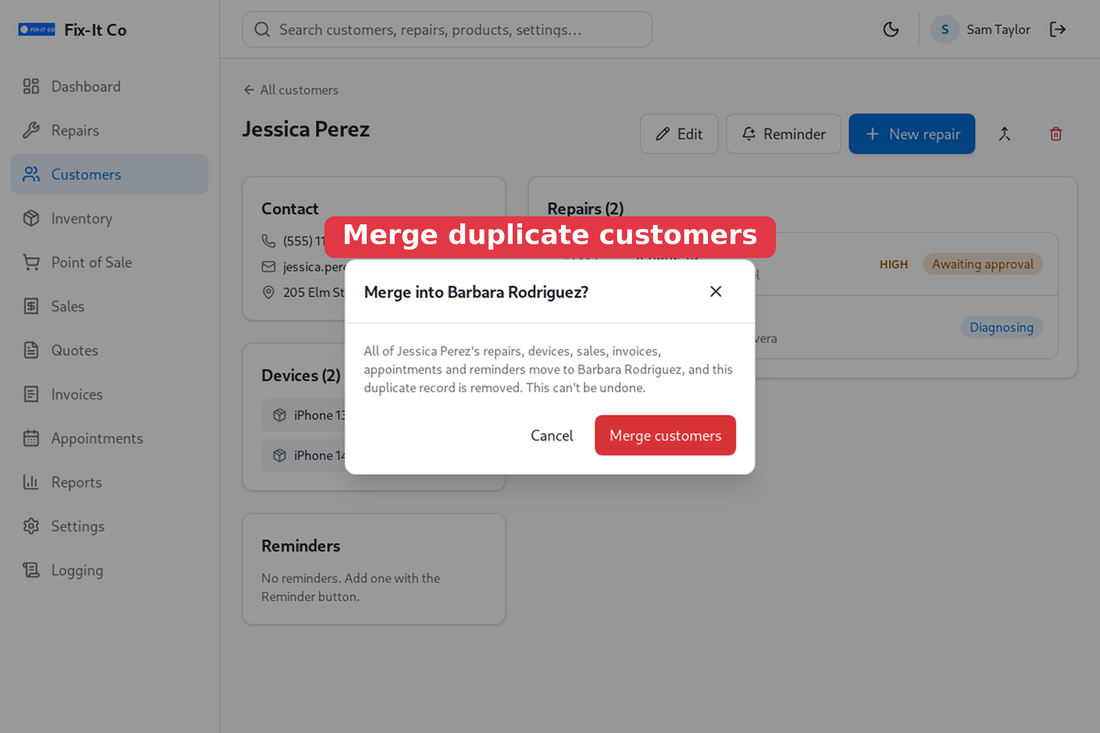Screen dimensions: 1100x733
Task: Focus the global search field
Action: (x=447, y=29)
